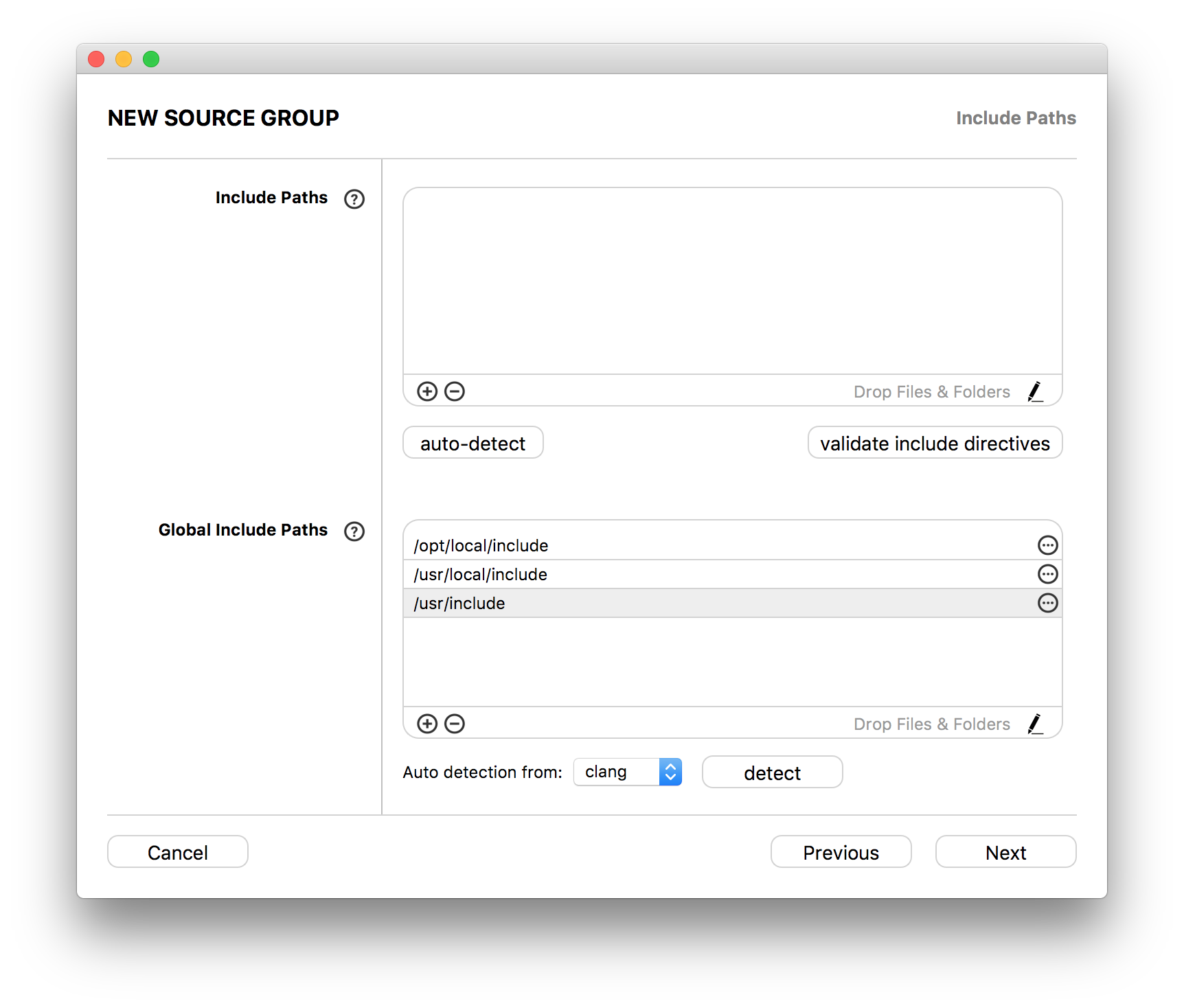
Task: Click the Include Paths help icon
Action: tap(354, 199)
